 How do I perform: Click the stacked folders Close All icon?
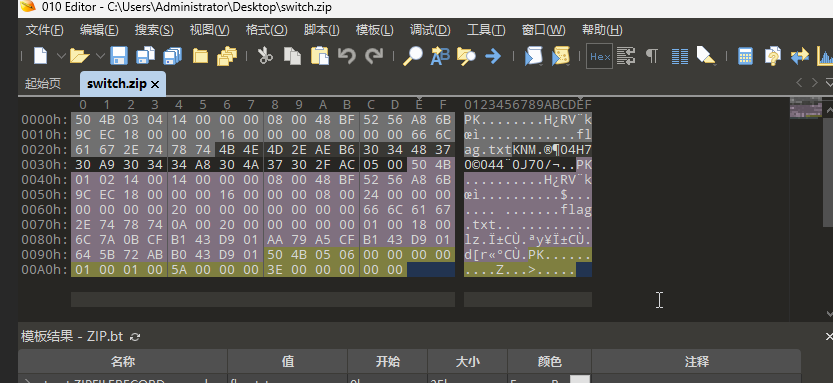point(227,56)
